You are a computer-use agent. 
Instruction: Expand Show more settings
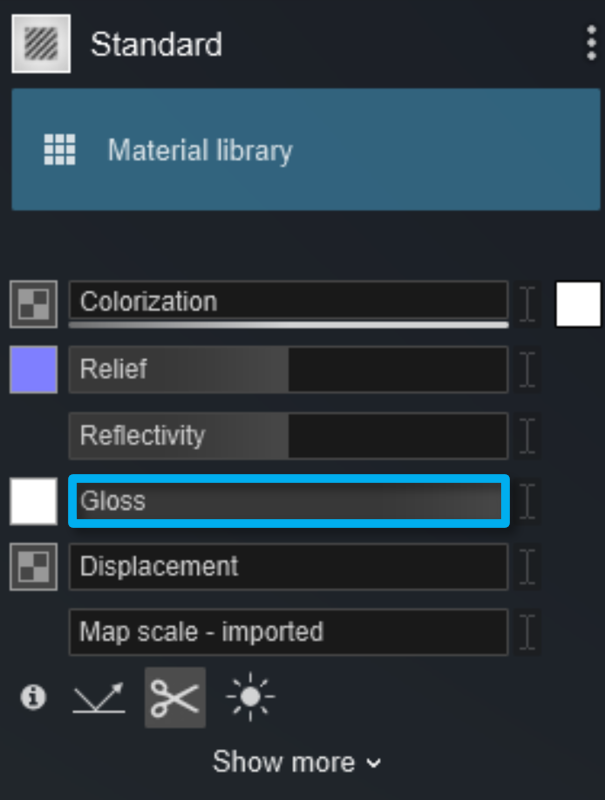296,762
